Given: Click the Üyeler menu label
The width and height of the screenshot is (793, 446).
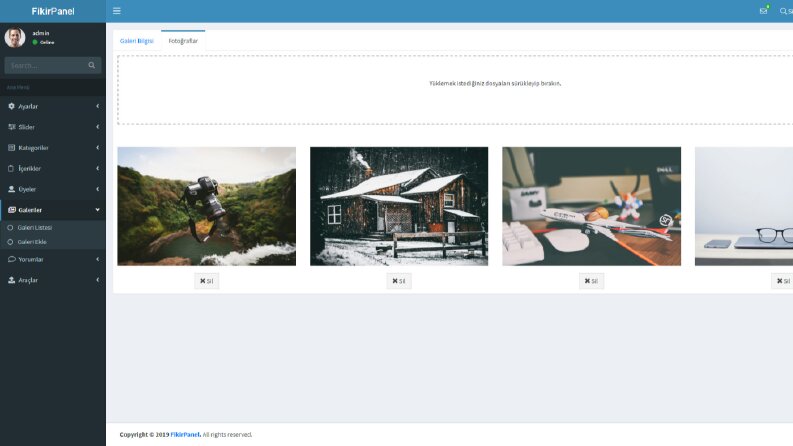Looking at the screenshot, I should point(27,190).
